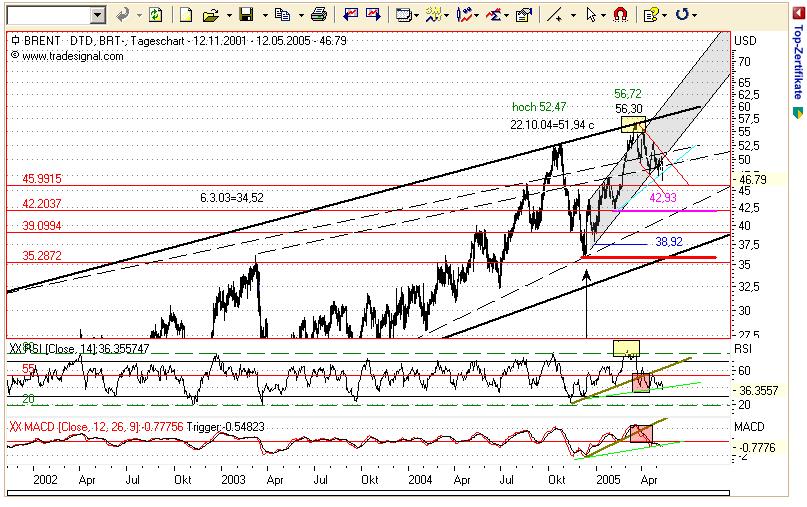
Task: Print the chart with the printer icon
Action: click(x=319, y=15)
